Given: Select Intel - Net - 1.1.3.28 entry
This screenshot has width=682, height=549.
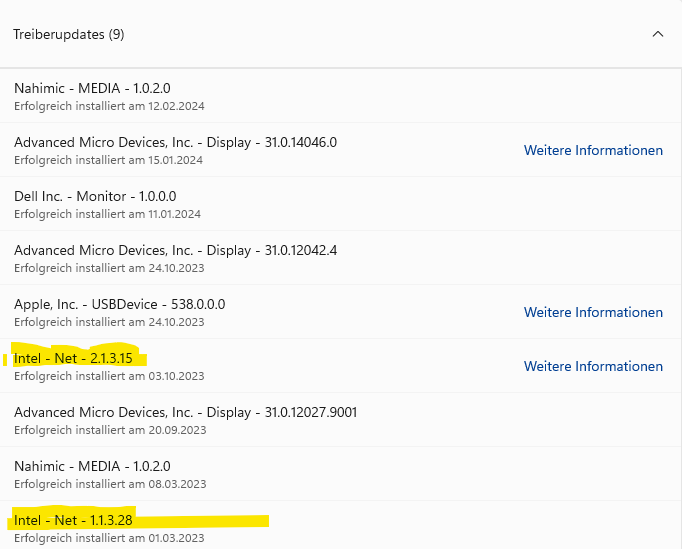Looking at the screenshot, I should (x=341, y=525).
